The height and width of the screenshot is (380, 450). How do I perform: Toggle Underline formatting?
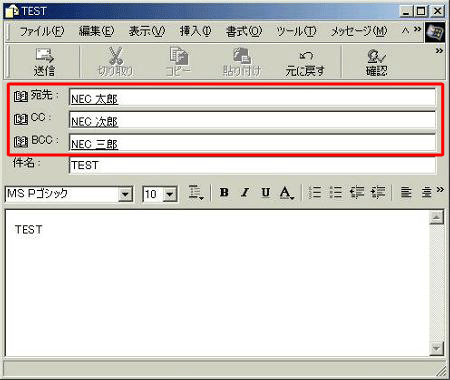pyautogui.click(x=266, y=192)
